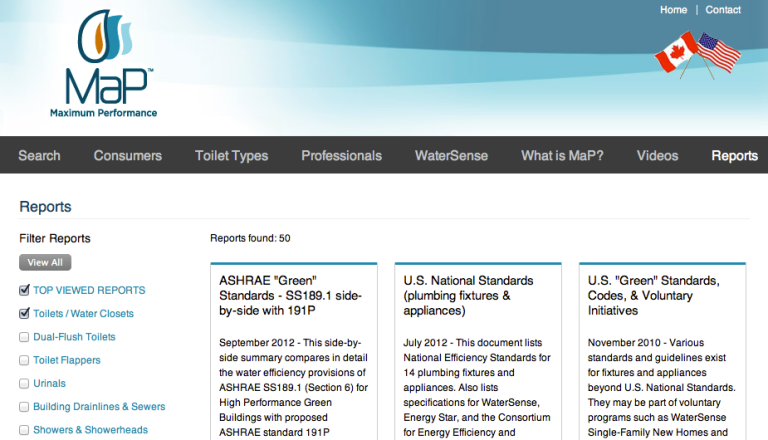
Task: Select Building Drainlines & Sewers checkbox
Action: 24,407
